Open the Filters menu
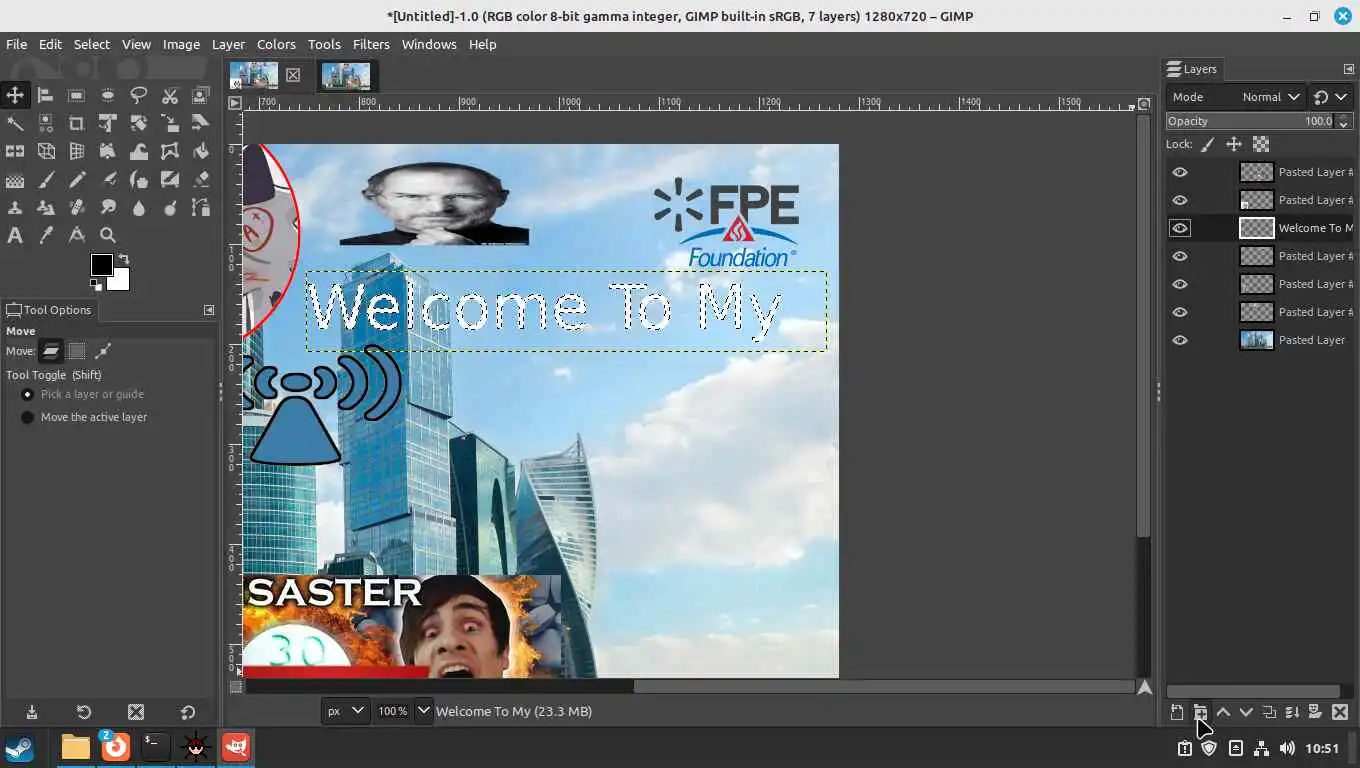The height and width of the screenshot is (768, 1360). coord(371,44)
